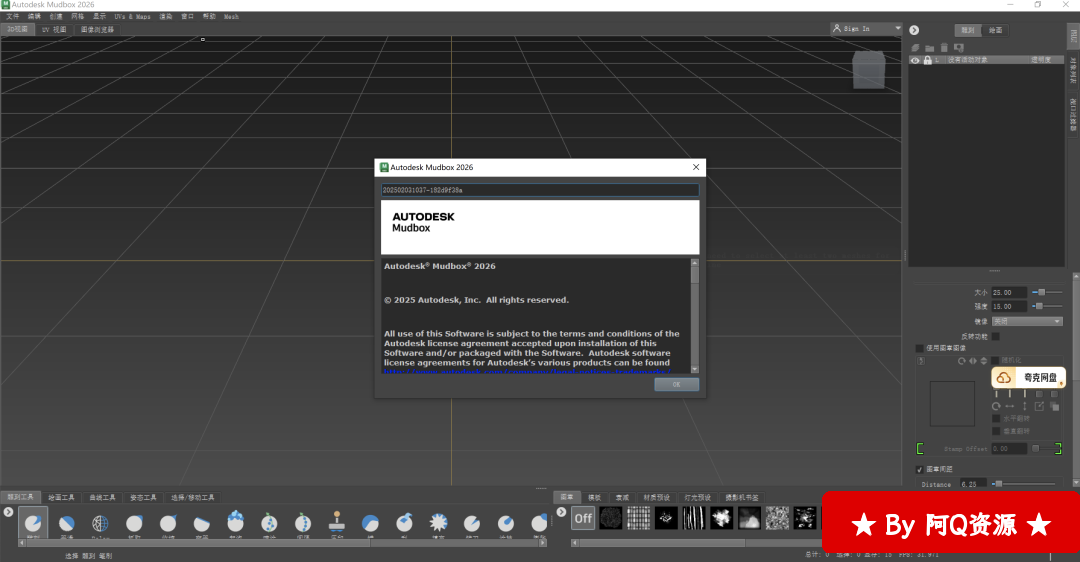Screen dimensions: 1080x562
Task: Open the UVs & Maps menu
Action: [132, 17]
